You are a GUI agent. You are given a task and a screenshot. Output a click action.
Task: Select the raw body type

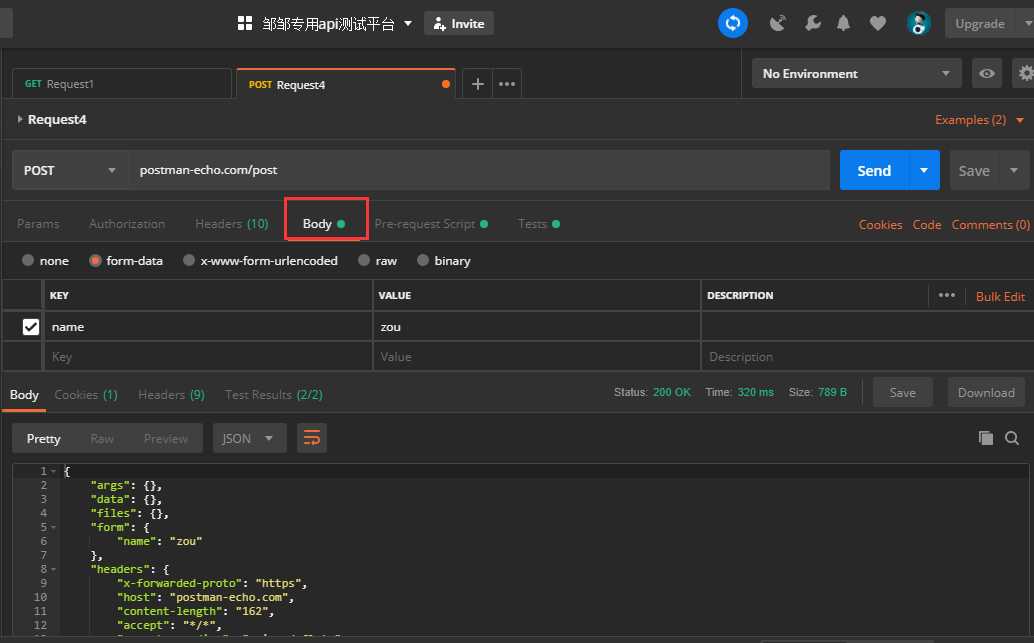click(363, 260)
